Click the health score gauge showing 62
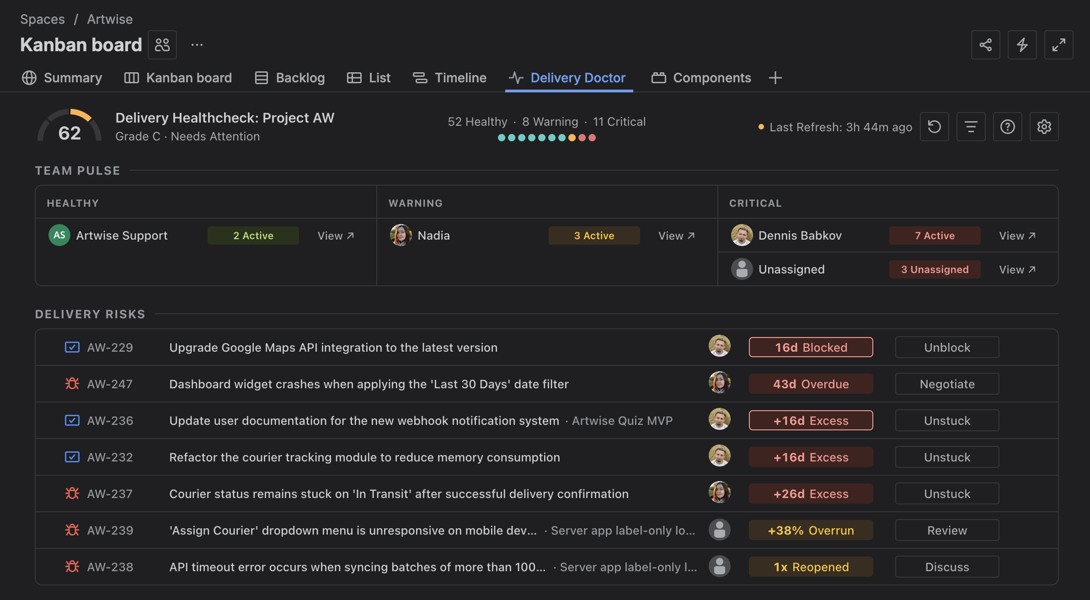Screen dimensions: 1090x600 [69, 127]
